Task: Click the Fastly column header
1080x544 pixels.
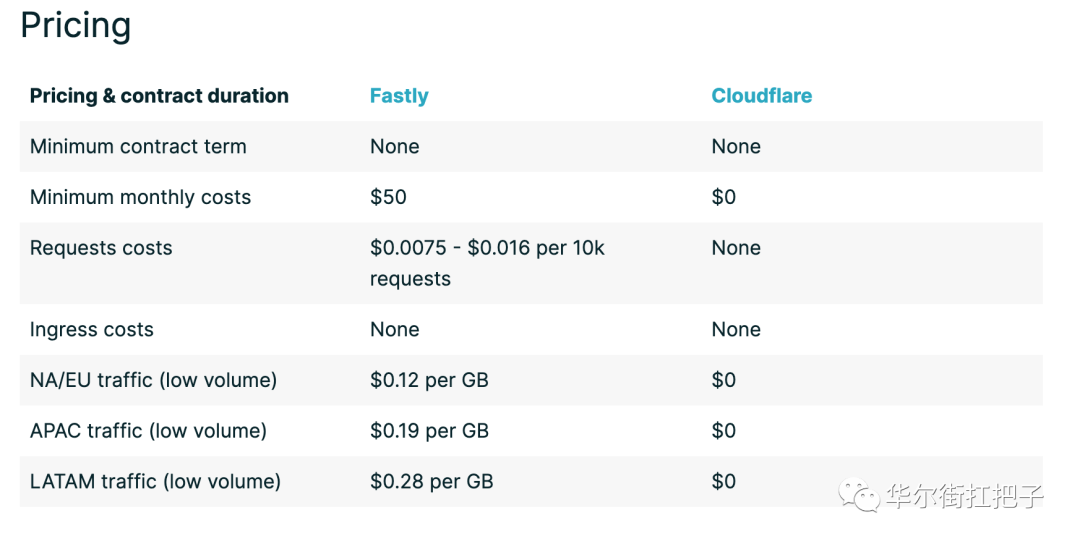Action: click(399, 96)
